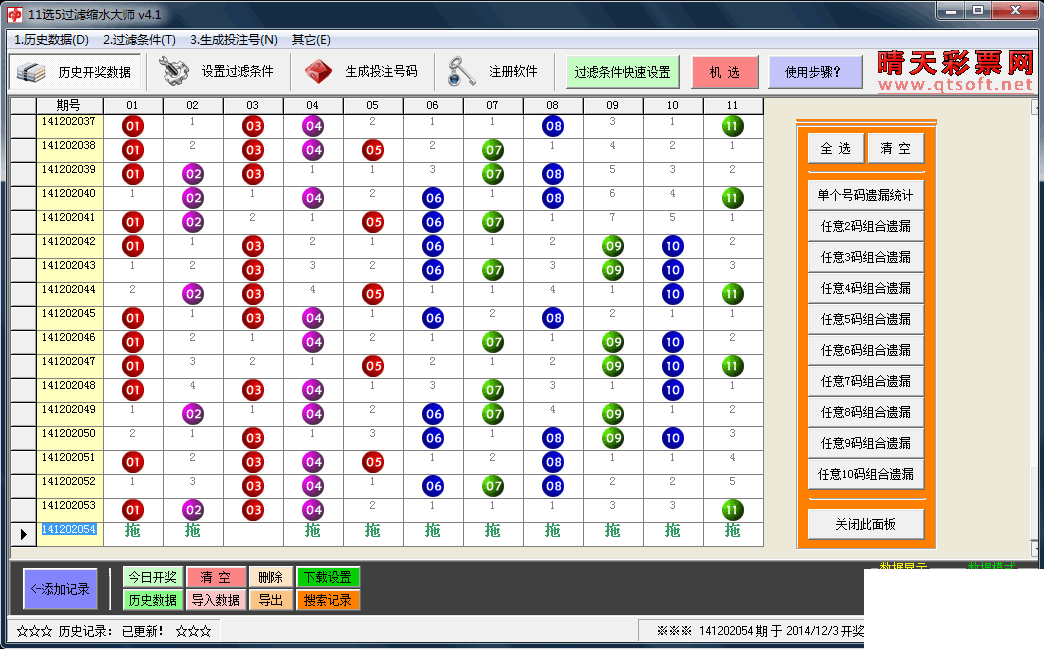
Task: Click the <-添加记录 button
Action: point(60,588)
